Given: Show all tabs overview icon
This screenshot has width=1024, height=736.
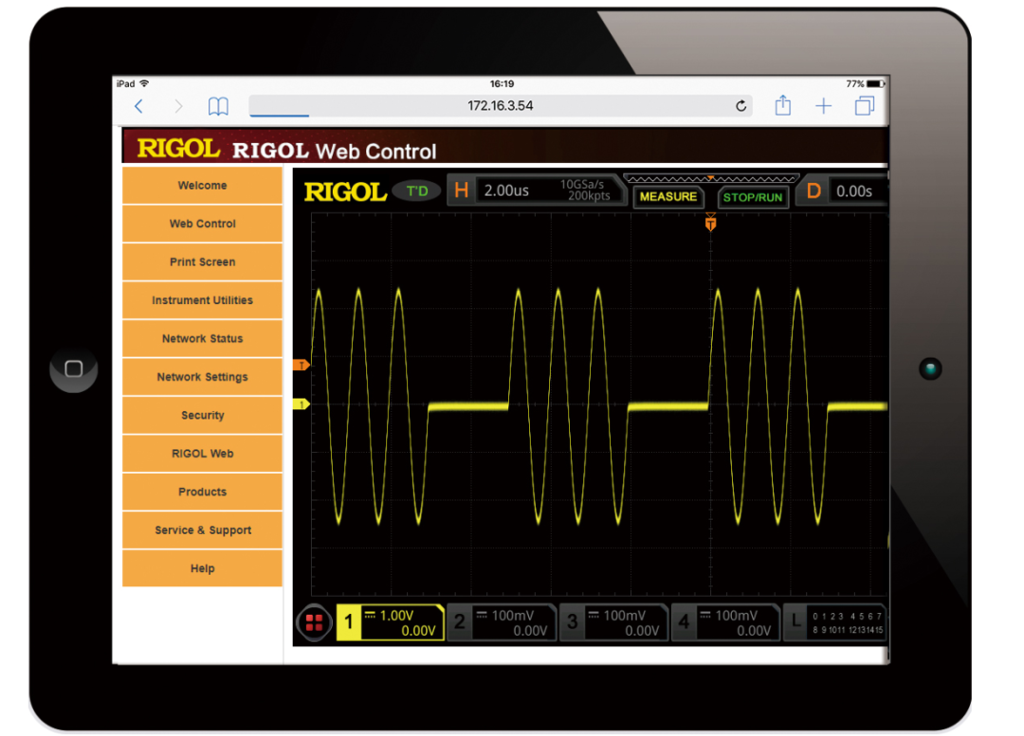Looking at the screenshot, I should tap(865, 106).
